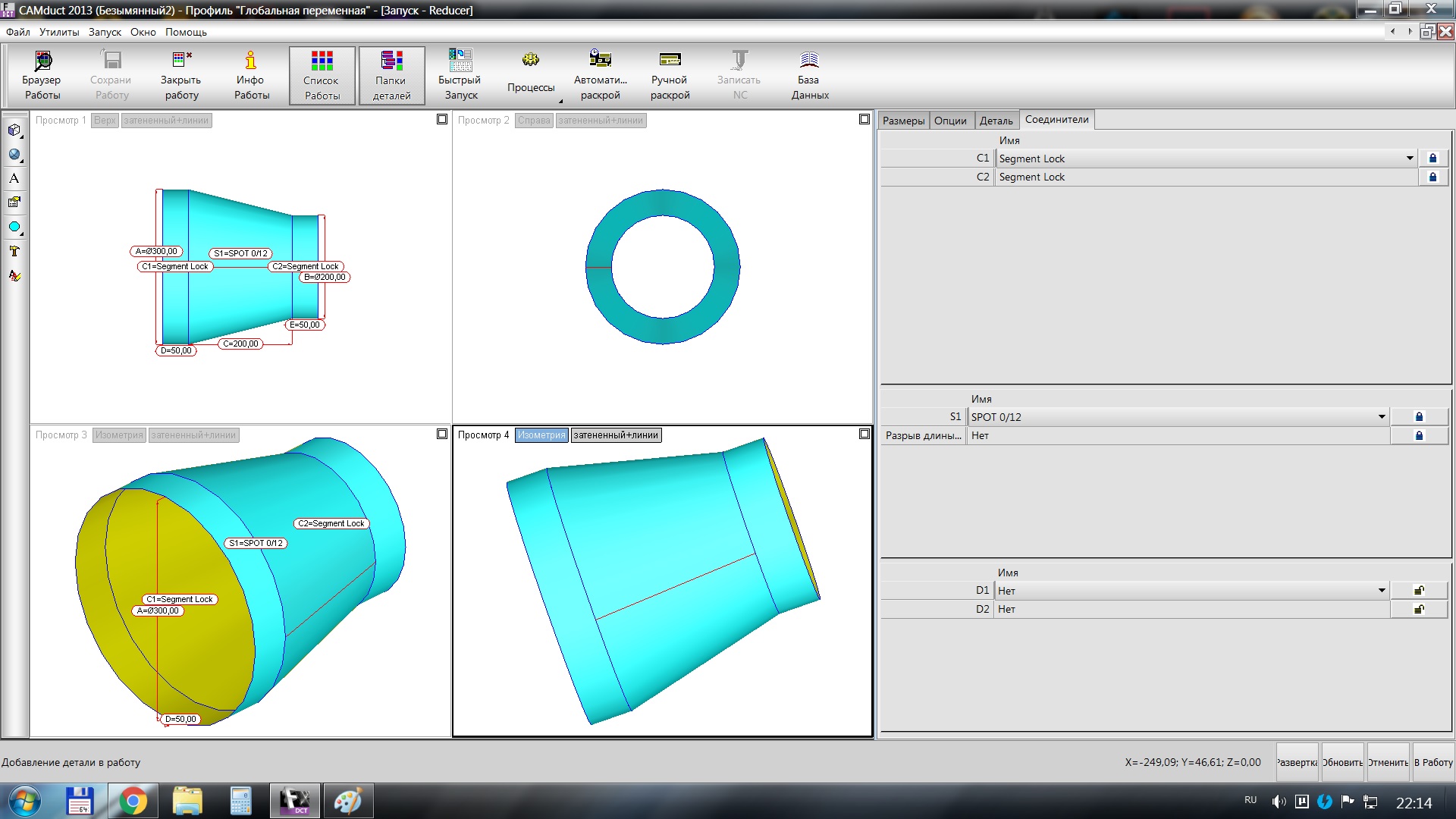The height and width of the screenshot is (819, 1456).
Task: Toggle lock for seam S1
Action: pos(1419,417)
